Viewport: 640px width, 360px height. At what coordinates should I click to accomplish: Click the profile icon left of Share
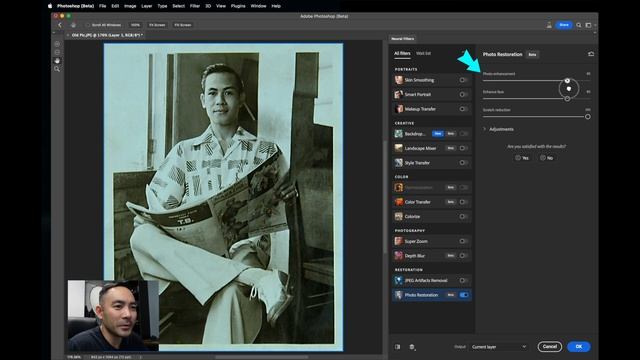click(549, 25)
